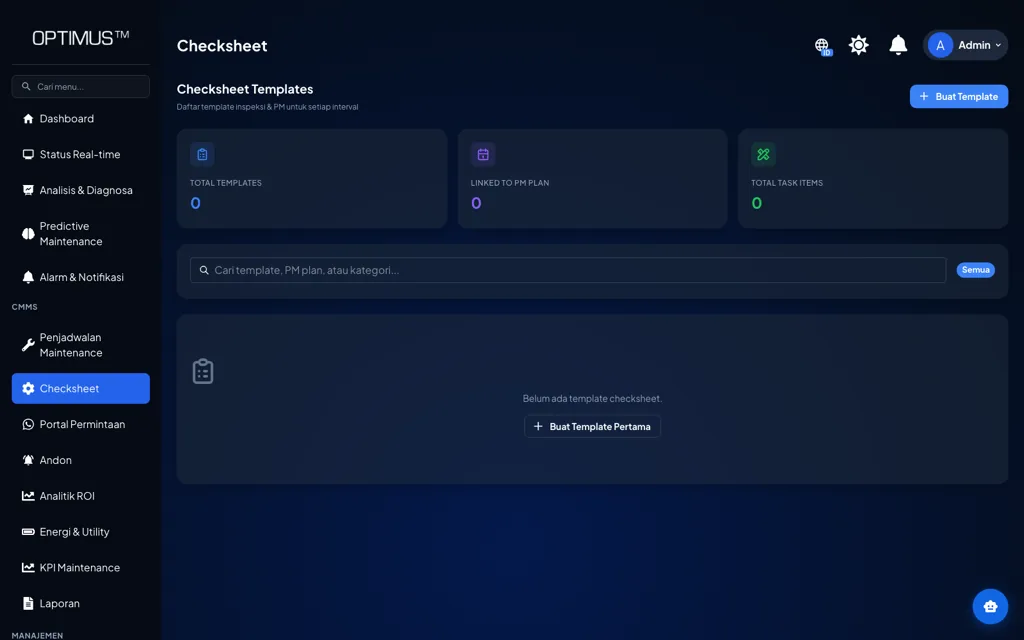Screen dimensions: 1024x640
Task: Click the MANAJEMEN section label
Action: pos(37,635)
